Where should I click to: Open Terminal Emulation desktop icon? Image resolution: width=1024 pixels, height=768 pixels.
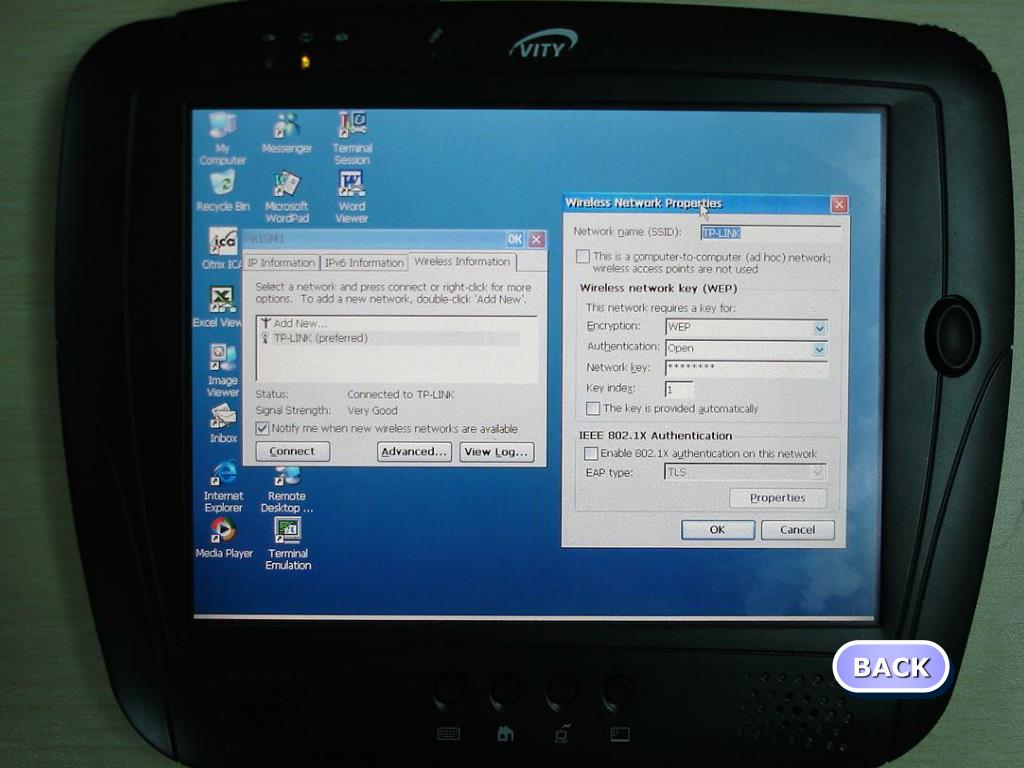tap(288, 544)
